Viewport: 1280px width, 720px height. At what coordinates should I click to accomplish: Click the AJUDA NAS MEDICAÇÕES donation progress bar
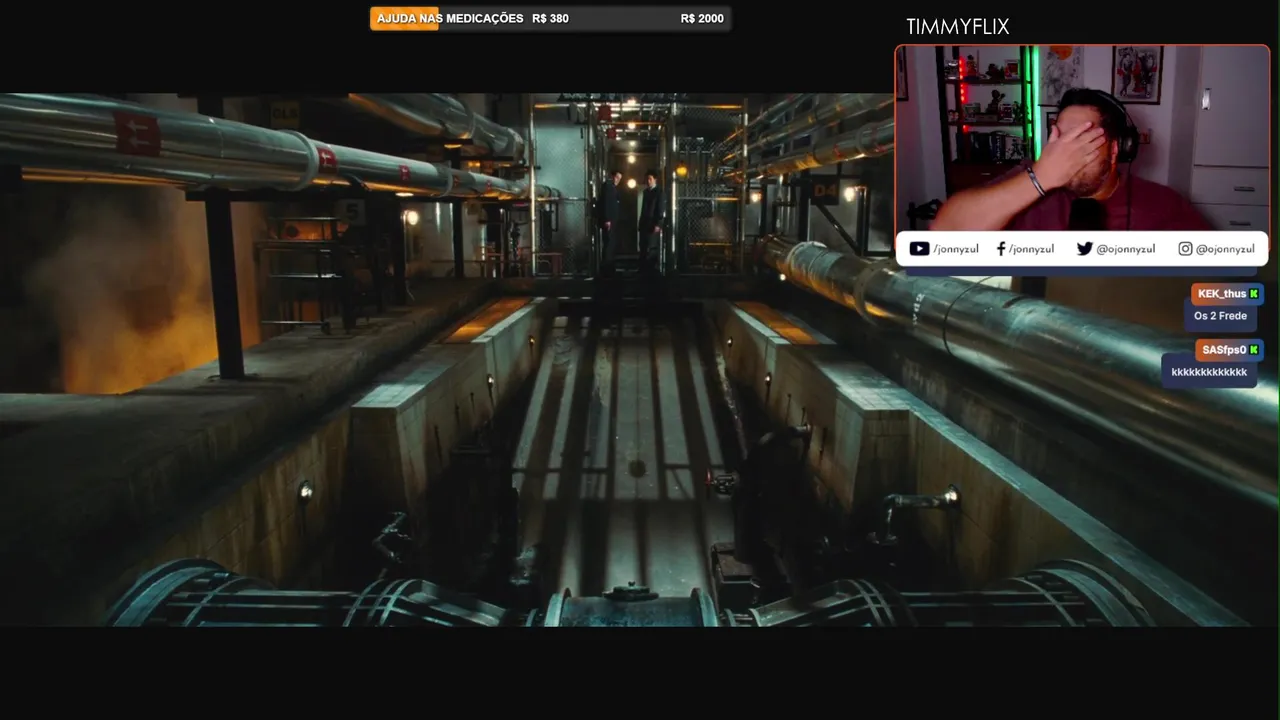point(550,19)
